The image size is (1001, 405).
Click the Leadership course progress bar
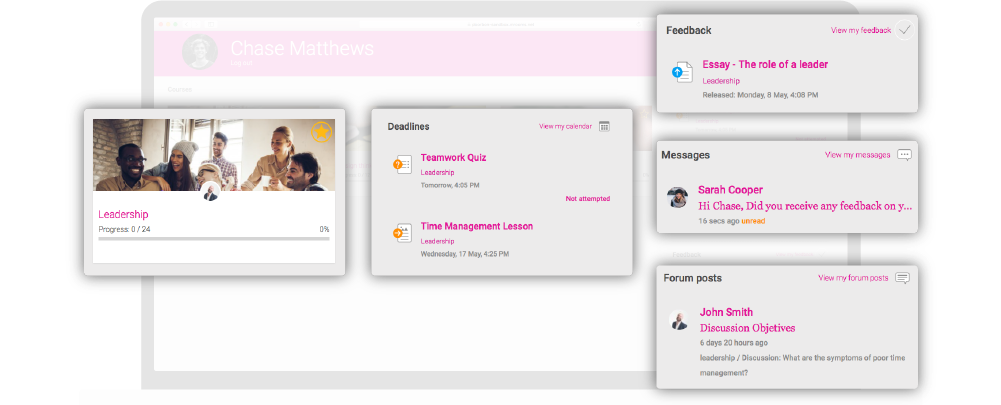coord(213,239)
